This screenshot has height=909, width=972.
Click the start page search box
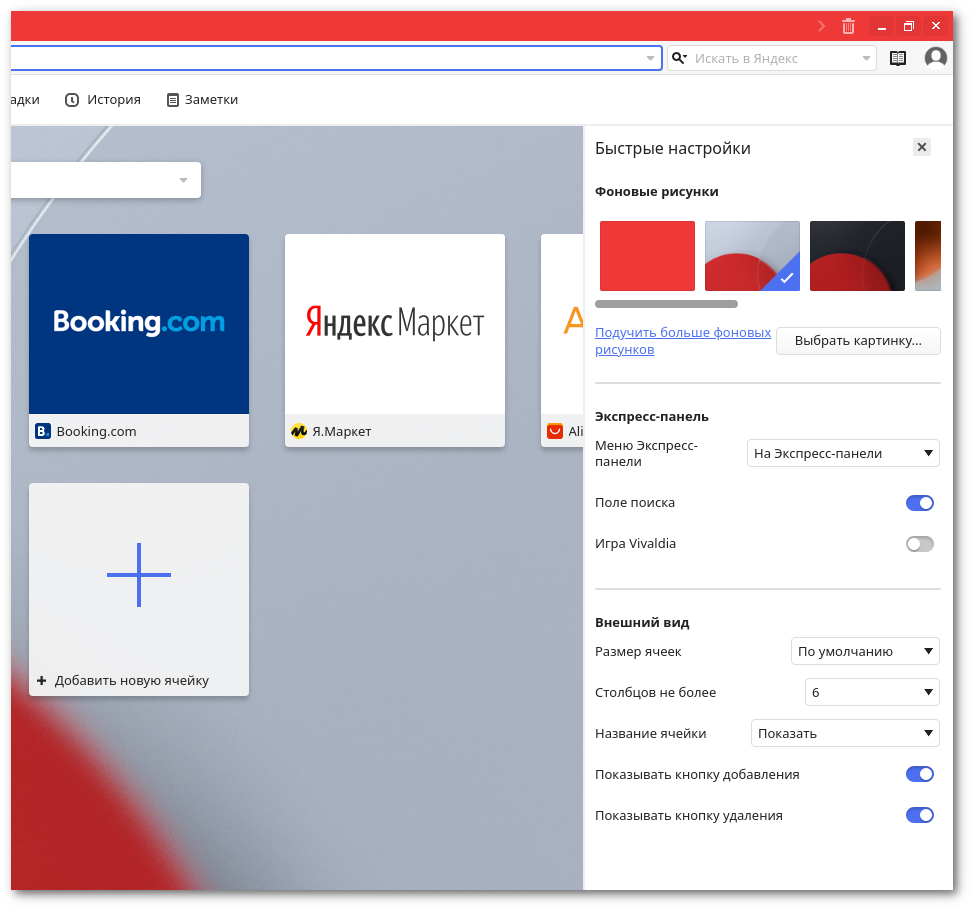click(105, 180)
